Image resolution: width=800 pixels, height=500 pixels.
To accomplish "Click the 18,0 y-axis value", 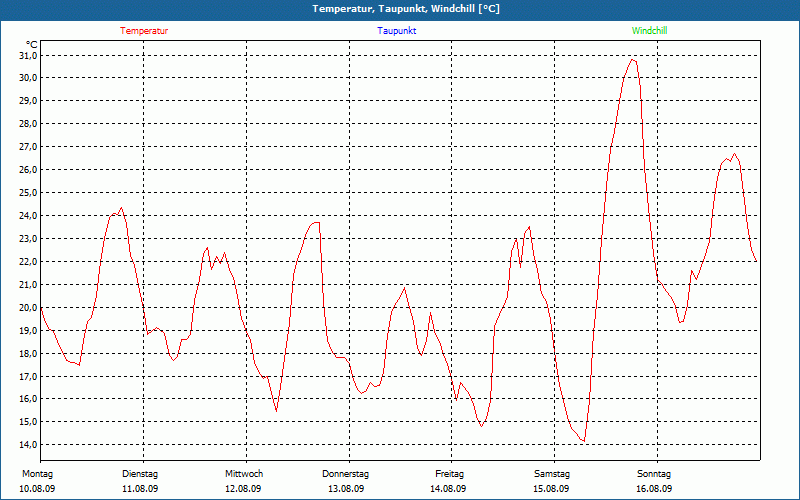I will [x=29, y=353].
